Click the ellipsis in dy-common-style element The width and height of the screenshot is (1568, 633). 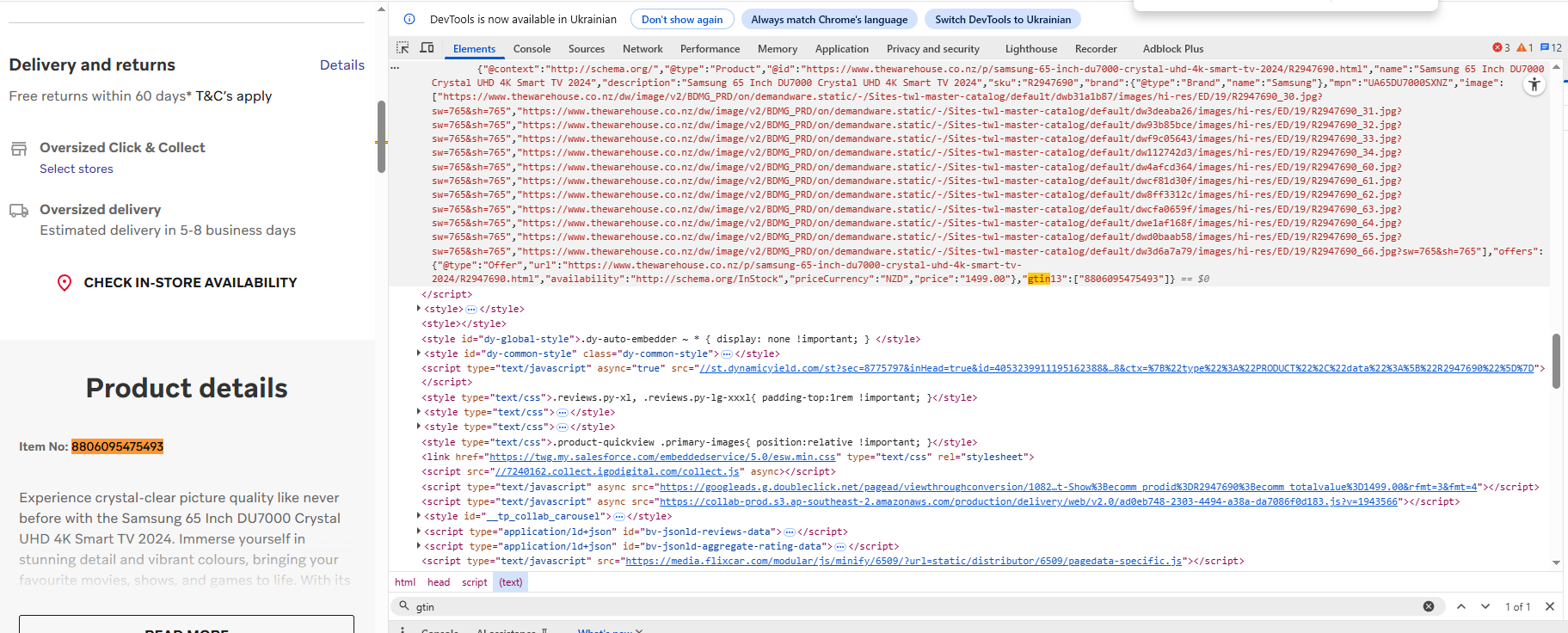point(727,354)
